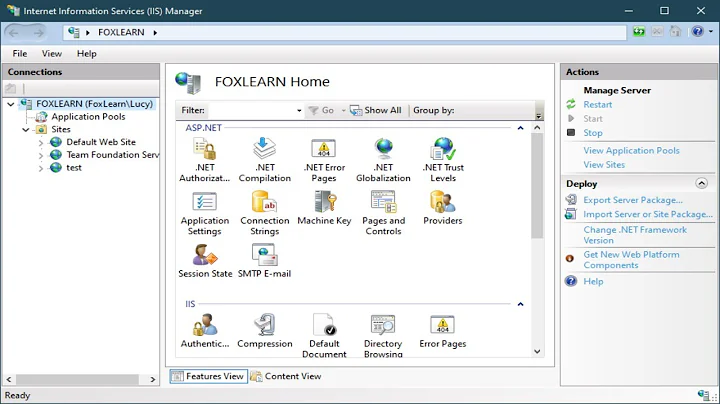
Task: Select Default Web Site in tree
Action: pos(101,142)
